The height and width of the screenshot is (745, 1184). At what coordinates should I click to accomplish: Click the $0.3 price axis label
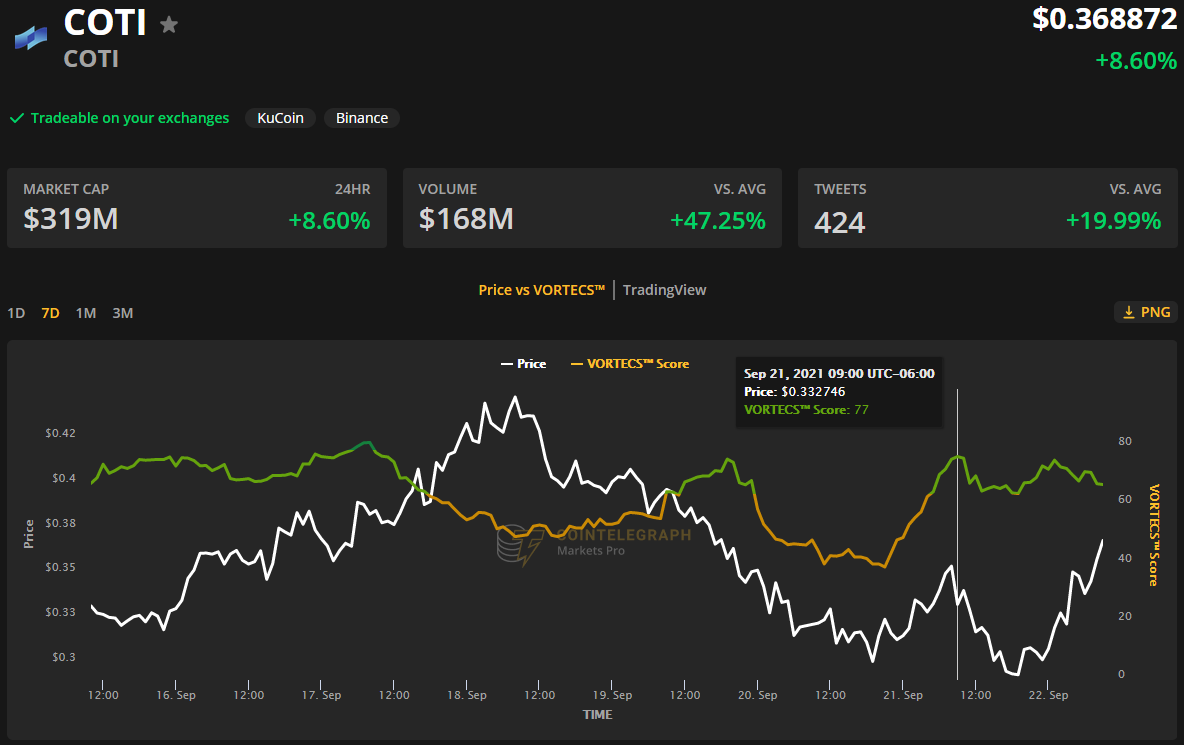click(x=63, y=657)
